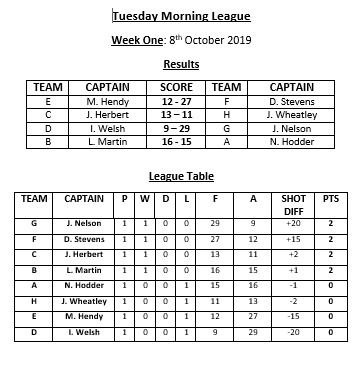Select L. Martin in the League Table
The height and width of the screenshot is (388, 362).
(x=84, y=270)
